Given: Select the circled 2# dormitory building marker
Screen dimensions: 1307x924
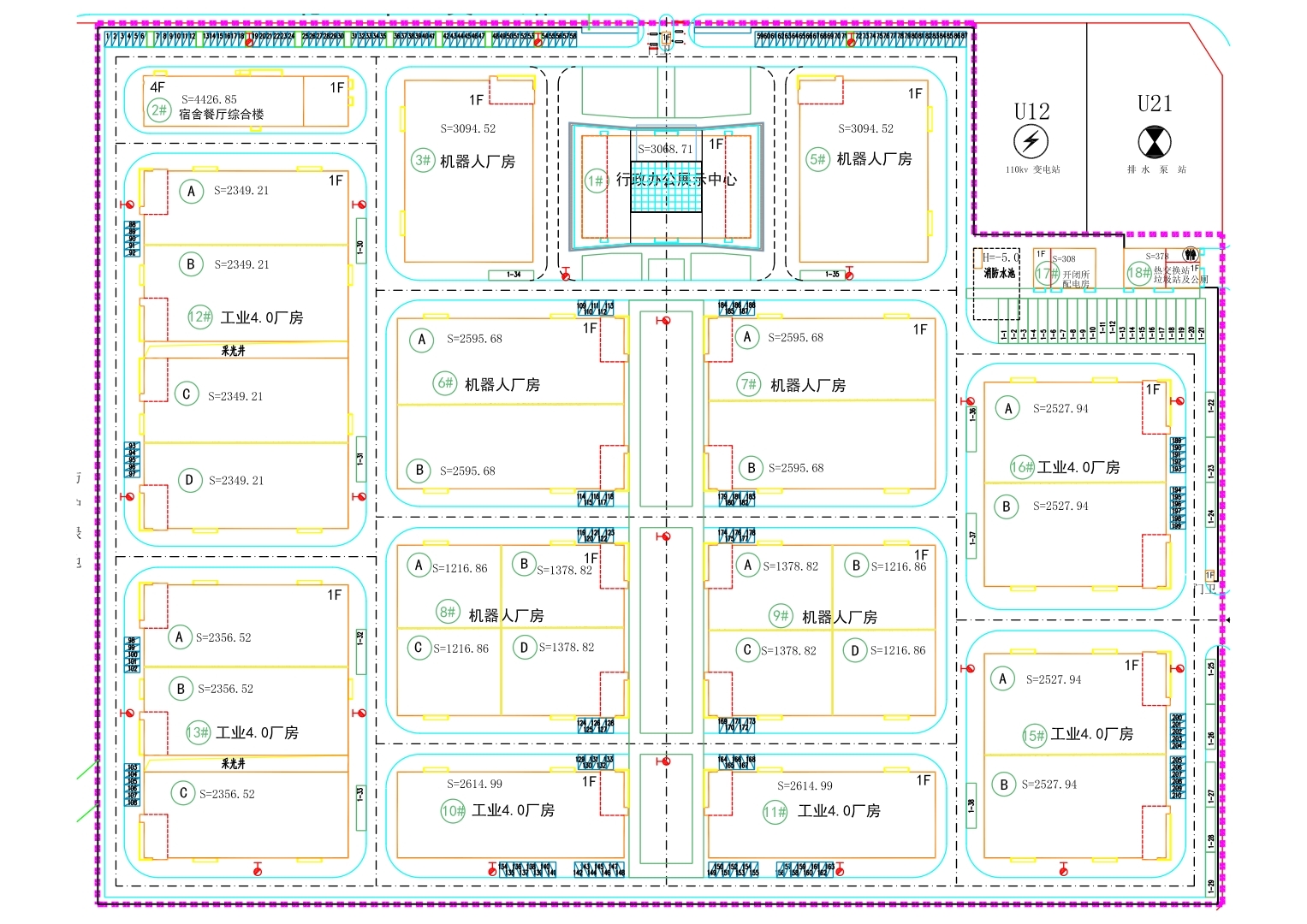Looking at the screenshot, I should point(159,110).
